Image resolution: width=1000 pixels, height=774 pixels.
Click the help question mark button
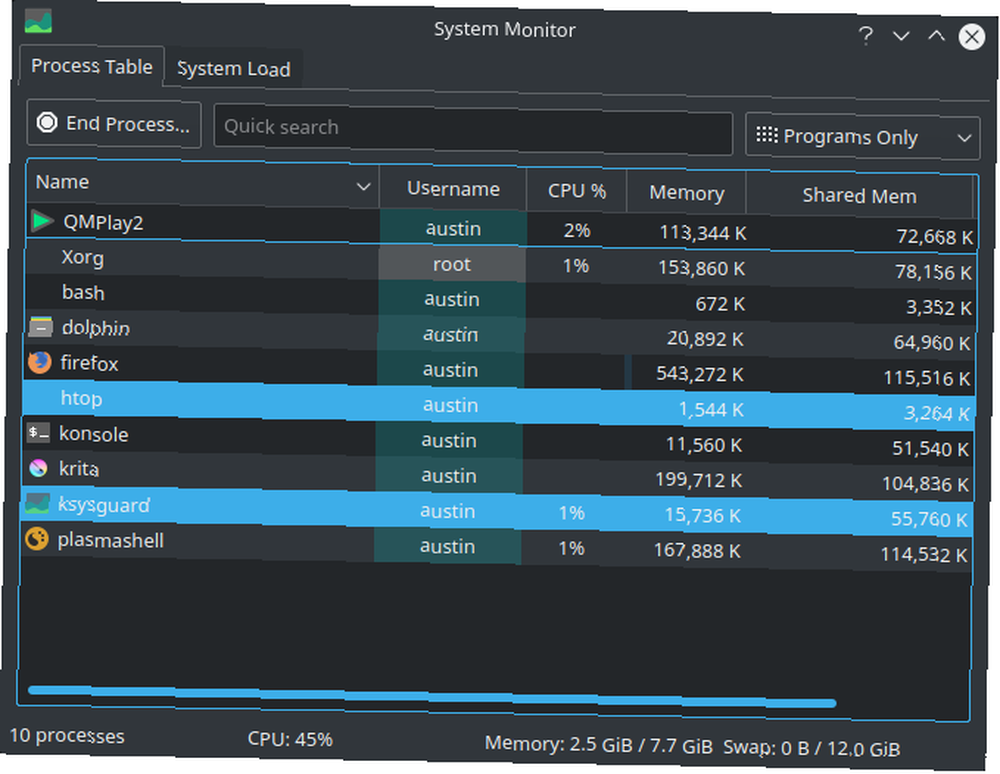(865, 36)
